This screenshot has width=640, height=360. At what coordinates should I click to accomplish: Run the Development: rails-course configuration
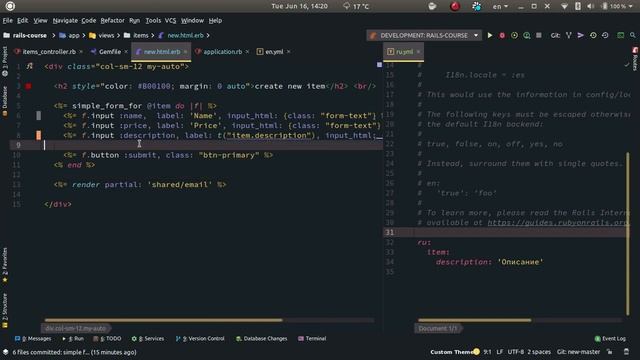[490, 36]
